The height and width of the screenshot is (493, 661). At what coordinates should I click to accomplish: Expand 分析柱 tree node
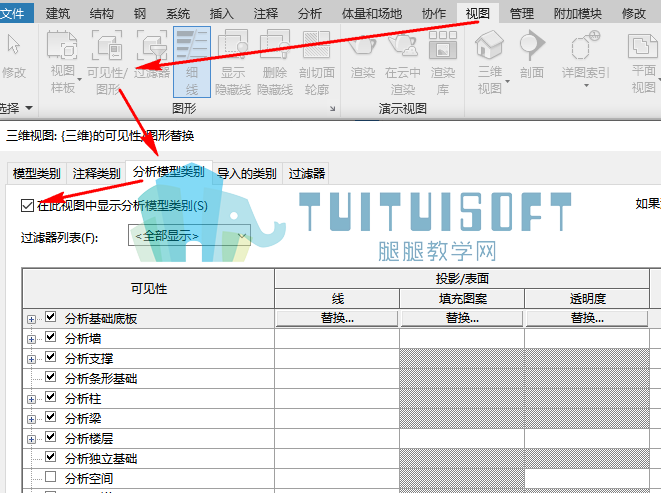31,399
